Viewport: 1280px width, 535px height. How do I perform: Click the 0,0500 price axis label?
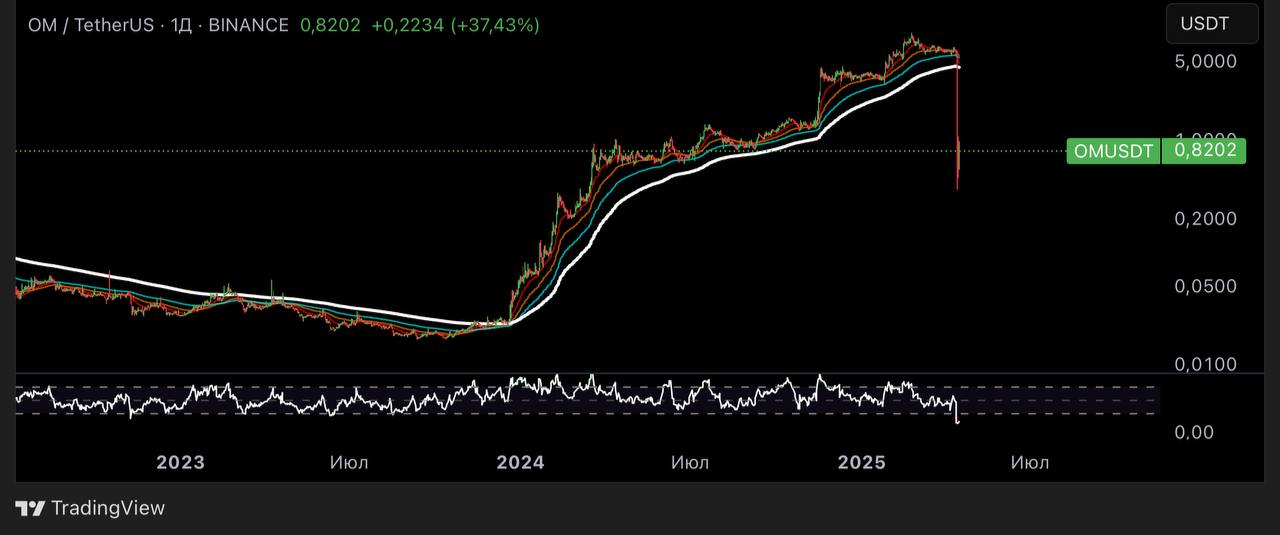click(1205, 286)
